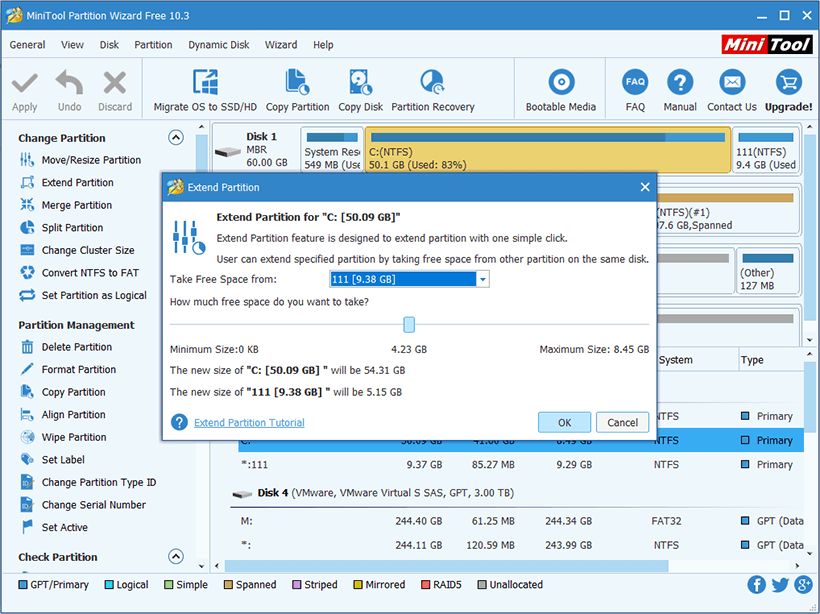Viewport: 820px width, 614px height.
Task: Create Bootable Media
Action: 561,91
